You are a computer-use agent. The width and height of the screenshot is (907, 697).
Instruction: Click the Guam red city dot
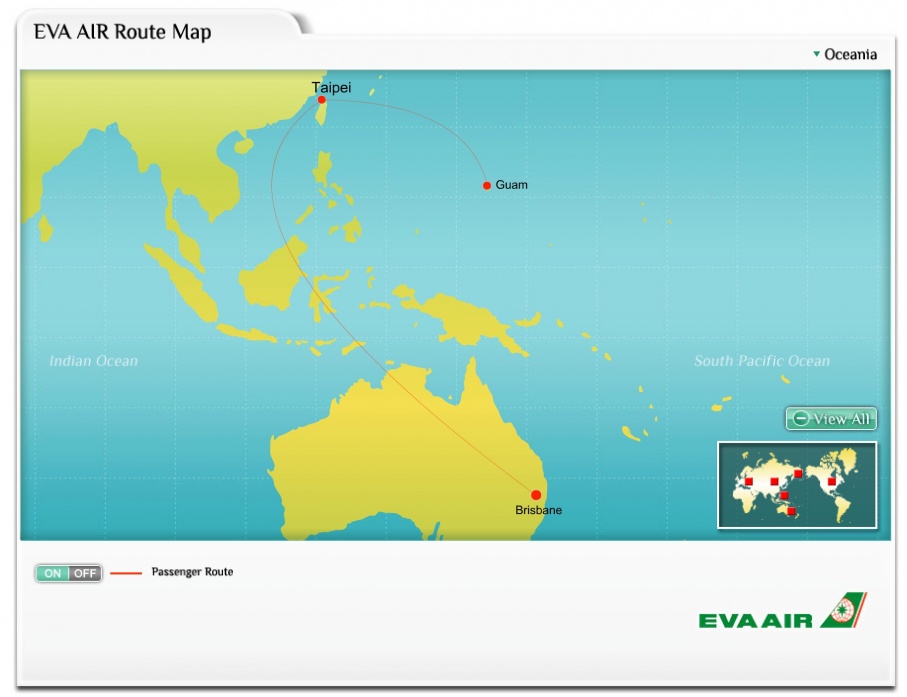coord(486,185)
